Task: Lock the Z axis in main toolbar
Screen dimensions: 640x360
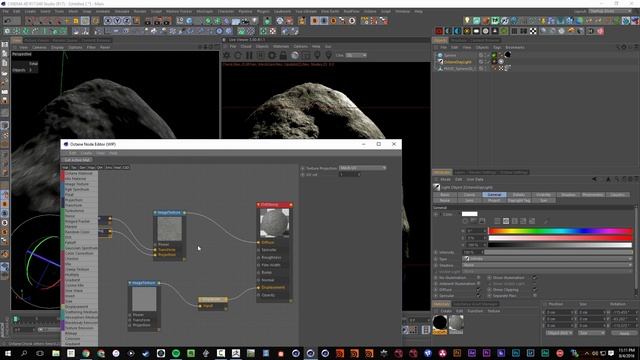Action: coord(127,21)
